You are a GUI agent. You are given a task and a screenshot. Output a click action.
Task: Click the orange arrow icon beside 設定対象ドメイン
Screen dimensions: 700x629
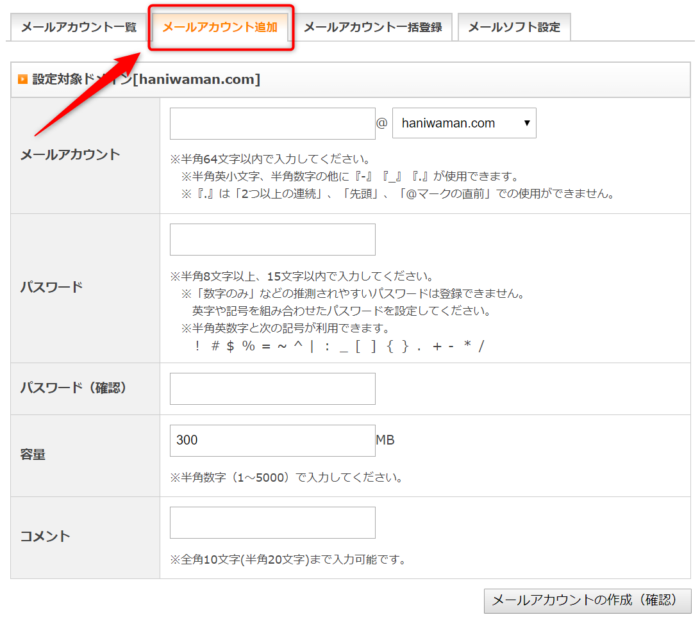pyautogui.click(x=22, y=79)
